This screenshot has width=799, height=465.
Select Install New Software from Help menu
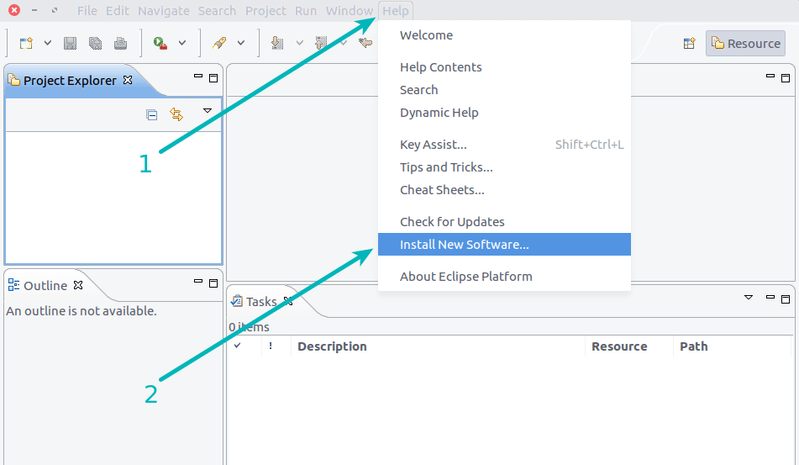(464, 244)
